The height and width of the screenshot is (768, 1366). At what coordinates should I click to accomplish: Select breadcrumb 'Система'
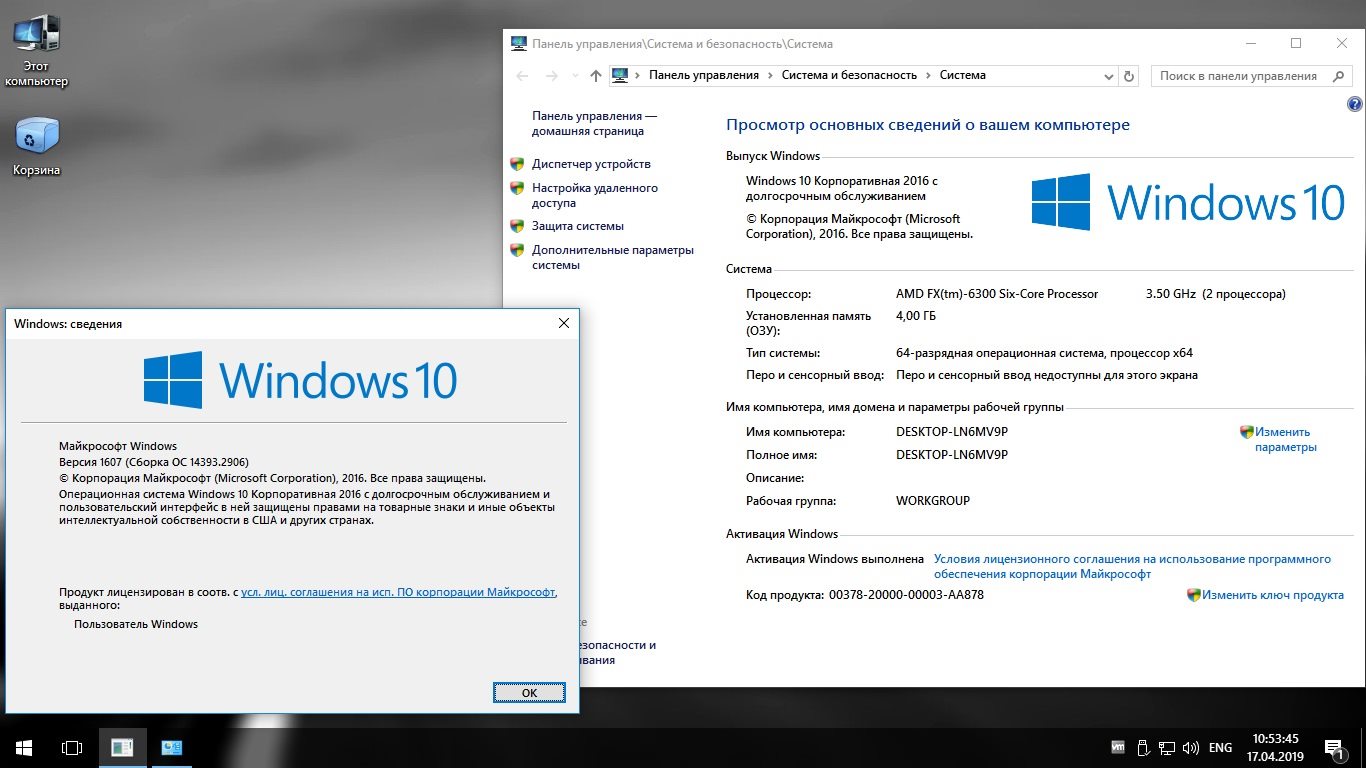tap(962, 75)
